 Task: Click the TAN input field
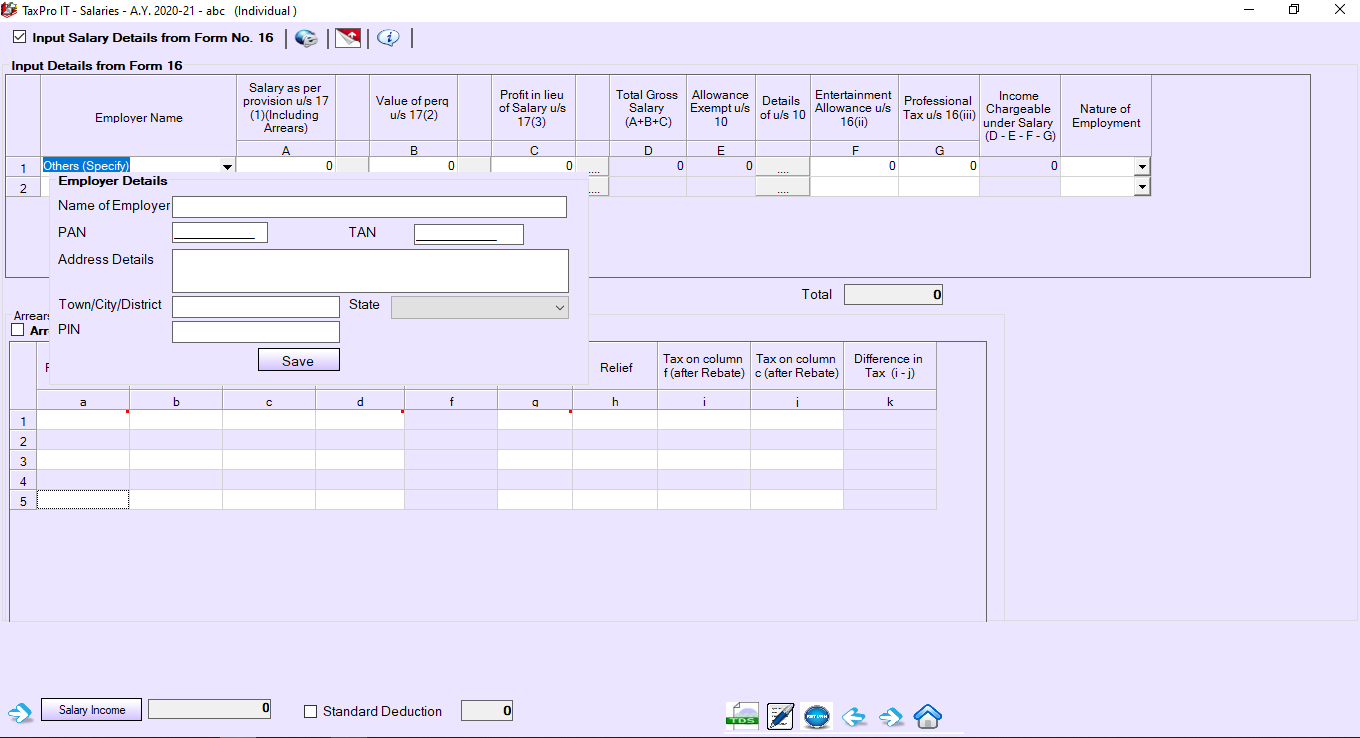pyautogui.click(x=469, y=233)
